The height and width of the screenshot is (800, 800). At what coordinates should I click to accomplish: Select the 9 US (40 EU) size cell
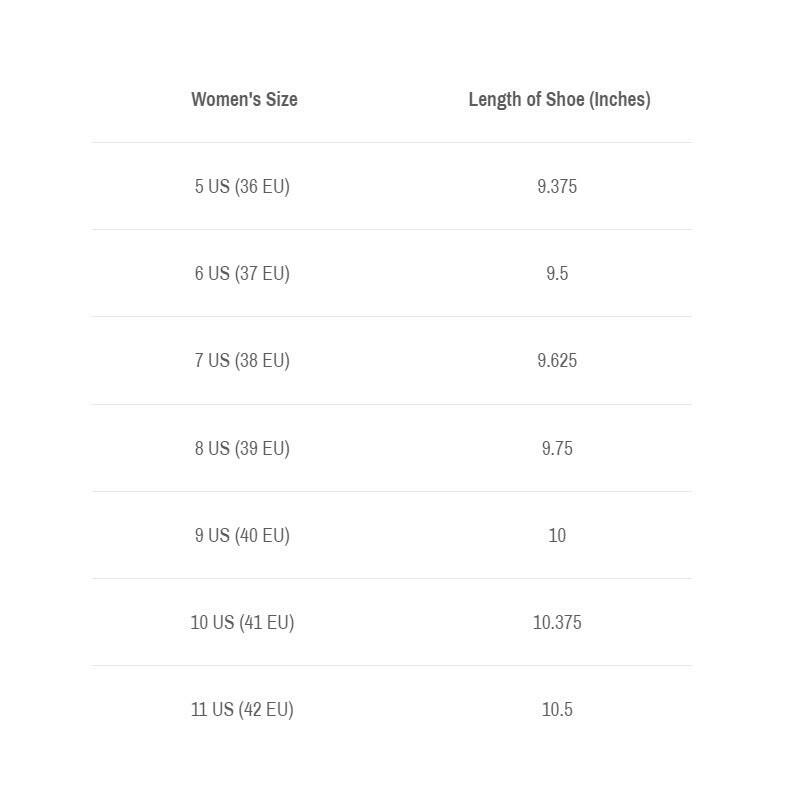(x=242, y=535)
